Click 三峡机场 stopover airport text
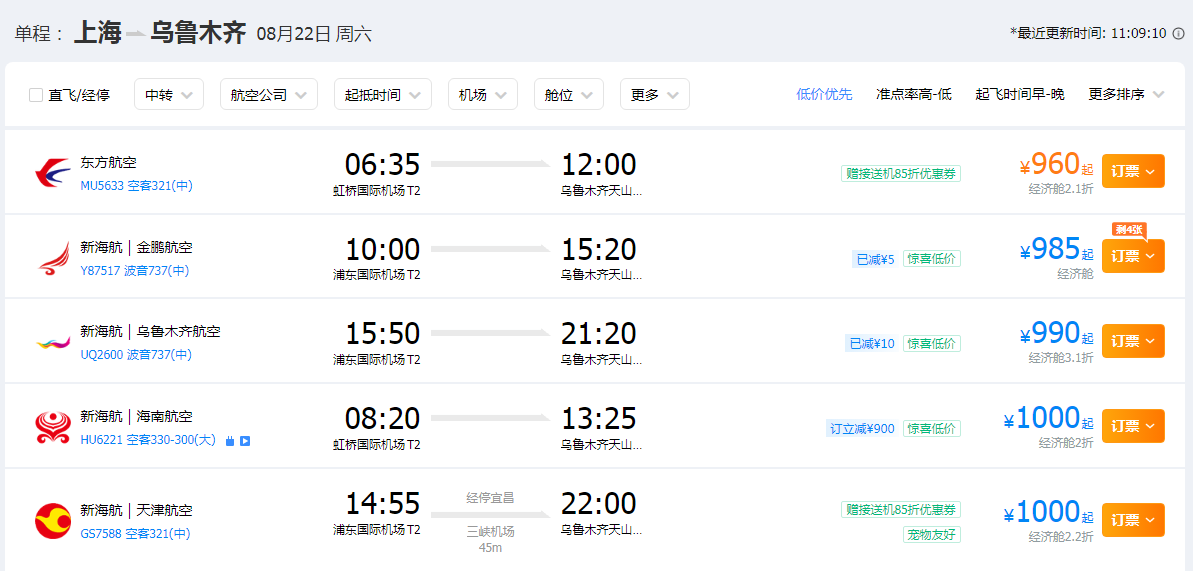The width and height of the screenshot is (1193, 571). point(490,531)
